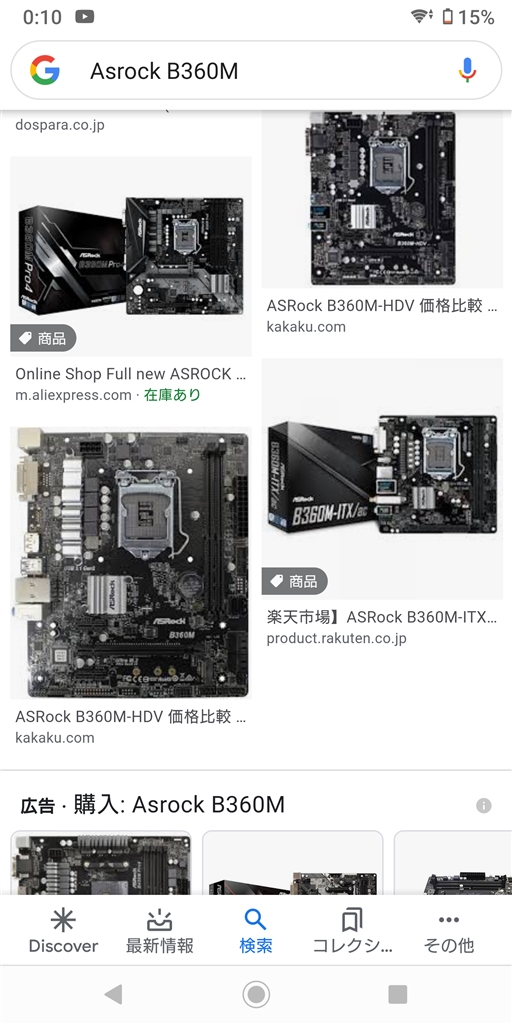Open the Online Shop Full new ASROCK link
512x1024 pixels.
pos(131,374)
